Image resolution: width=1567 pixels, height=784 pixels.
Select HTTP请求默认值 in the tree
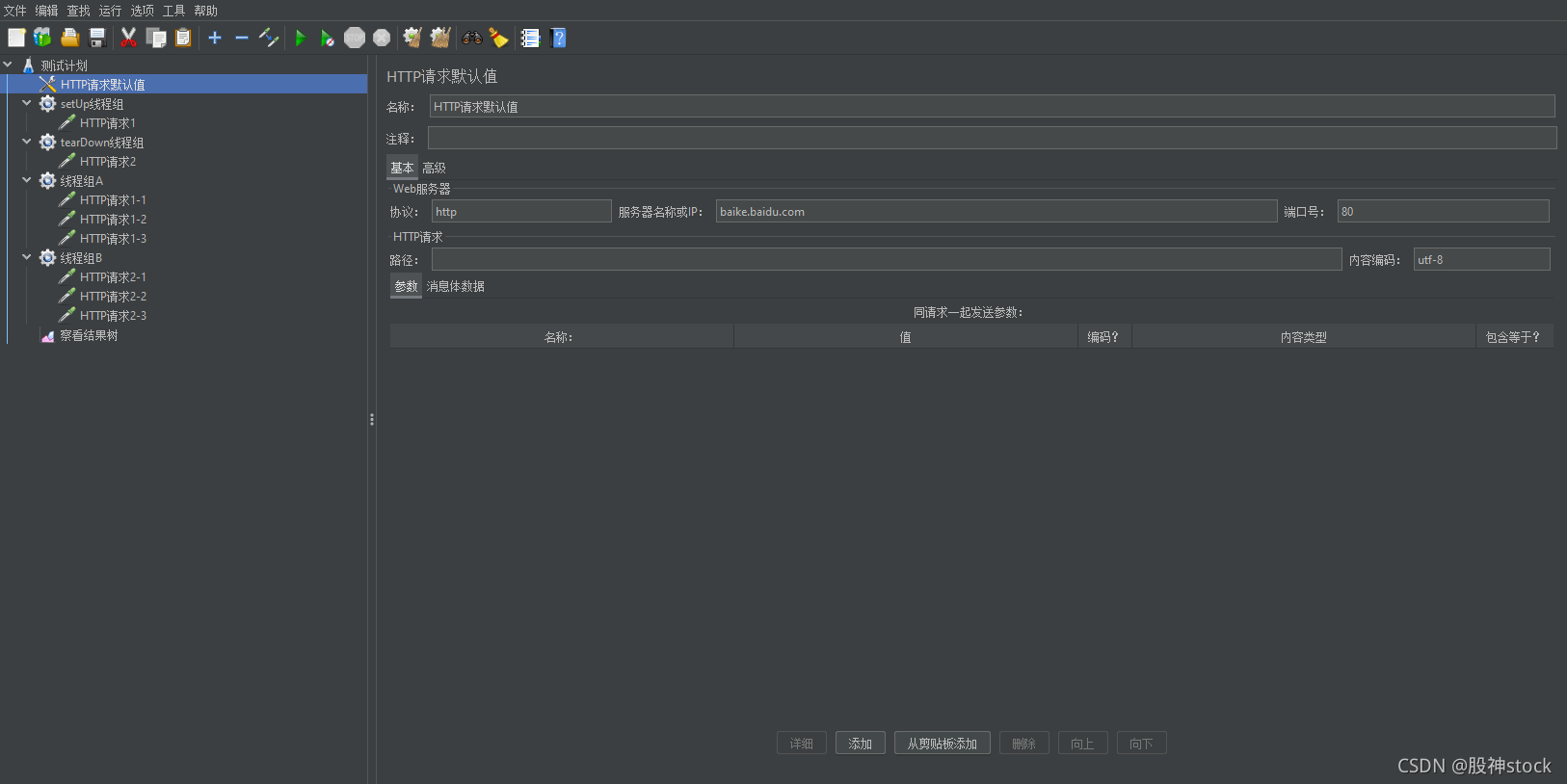coord(102,85)
